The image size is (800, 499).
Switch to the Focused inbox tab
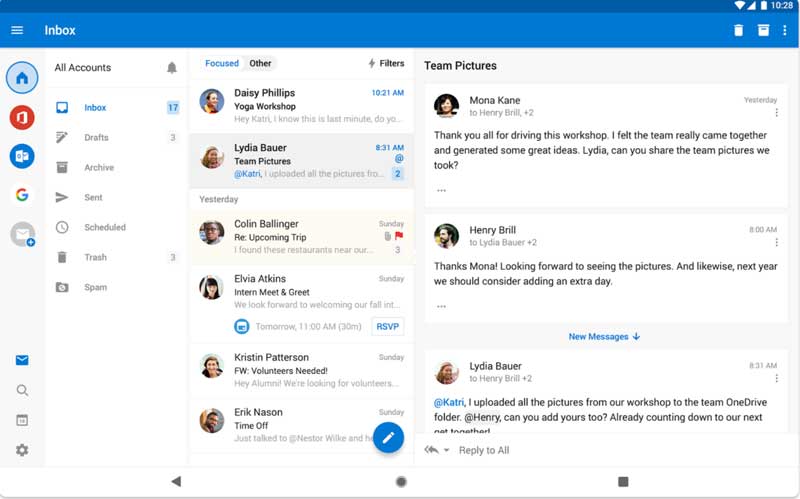pyautogui.click(x=221, y=63)
